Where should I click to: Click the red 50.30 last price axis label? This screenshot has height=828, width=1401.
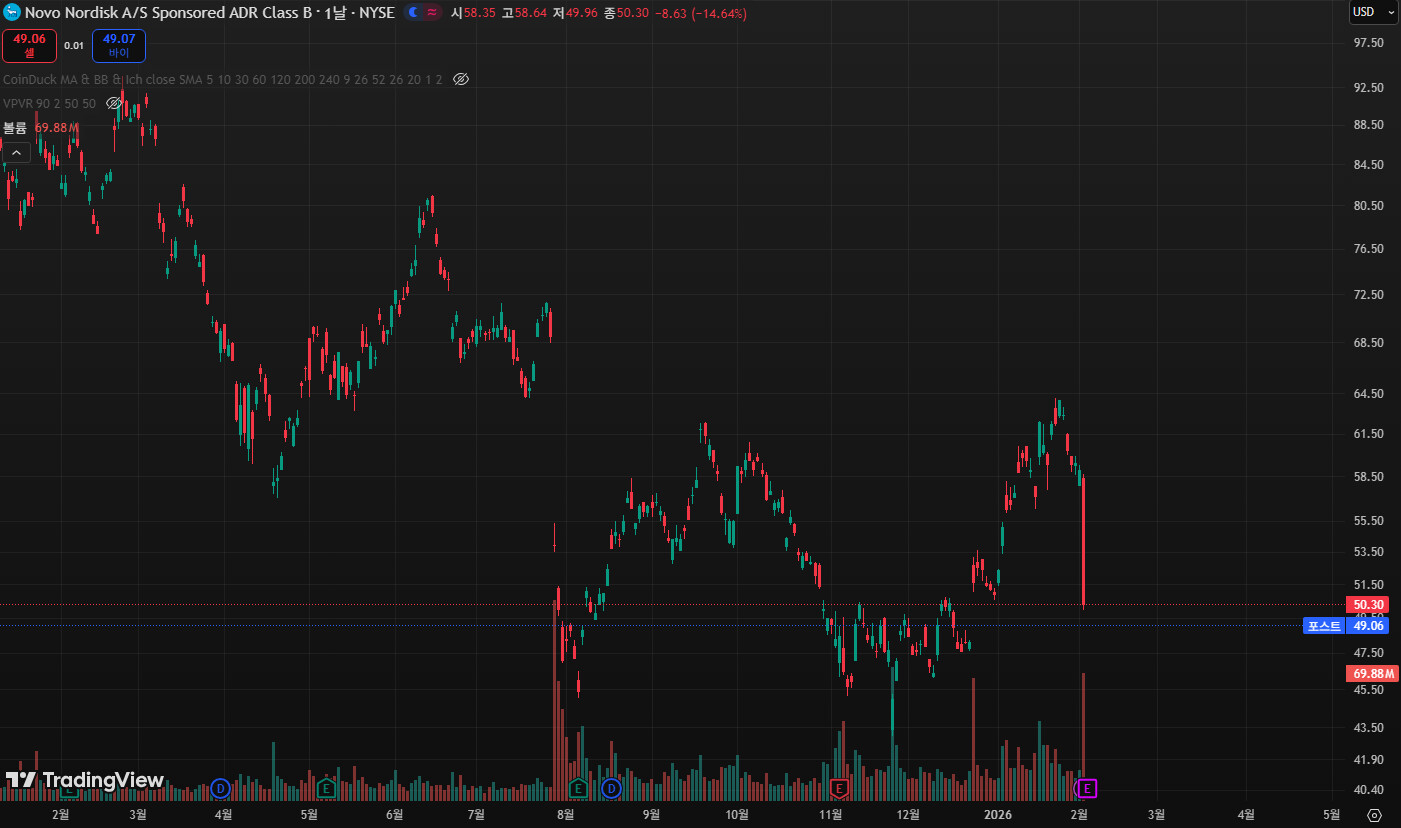pos(1368,605)
